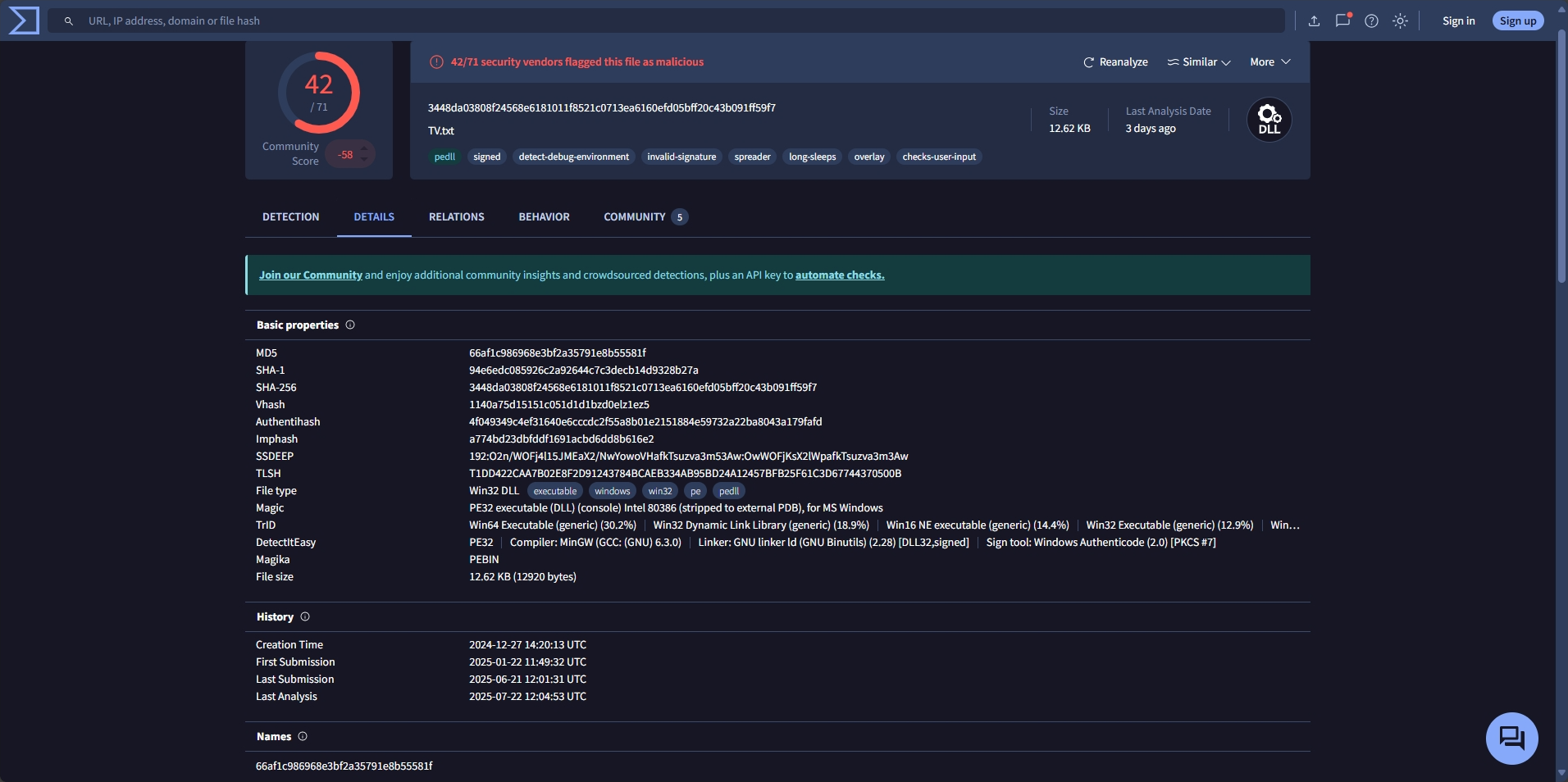
Task: Open the Behavior tab
Action: [x=544, y=217]
